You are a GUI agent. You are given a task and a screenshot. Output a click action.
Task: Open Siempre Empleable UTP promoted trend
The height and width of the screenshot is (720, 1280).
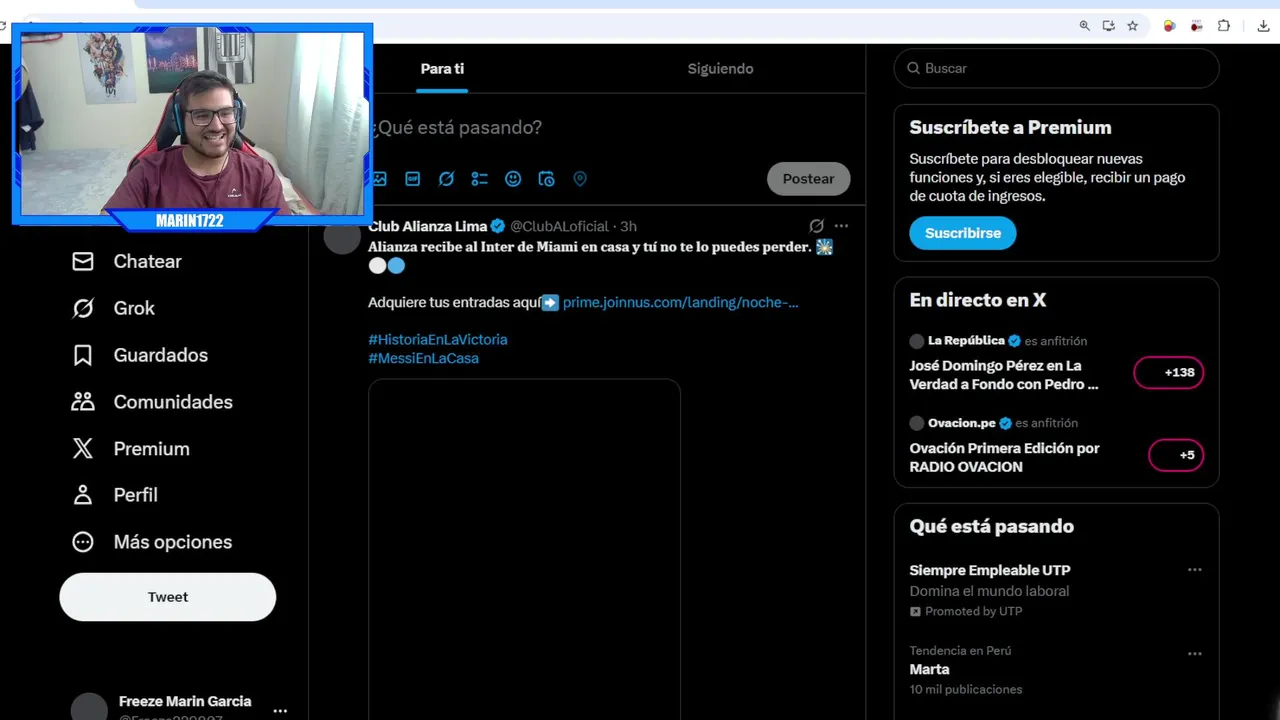[x=990, y=570]
